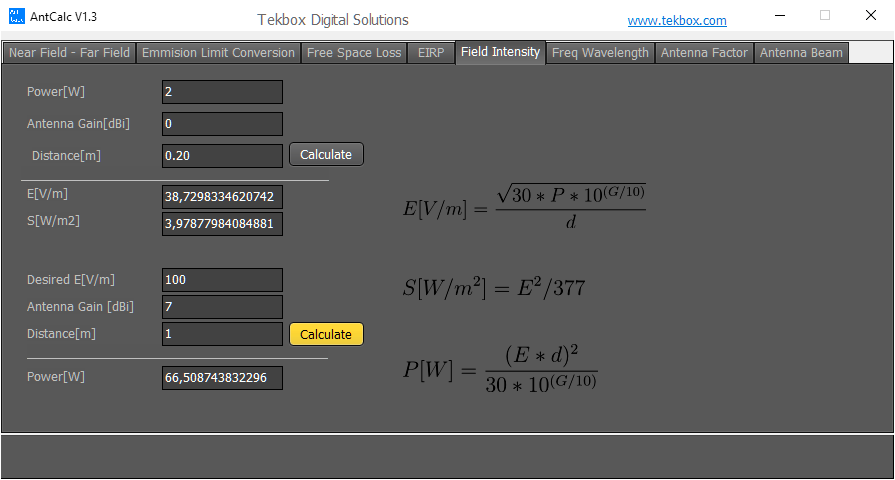
Task: Click the S[W/m2] label
Action: [x=53, y=220]
